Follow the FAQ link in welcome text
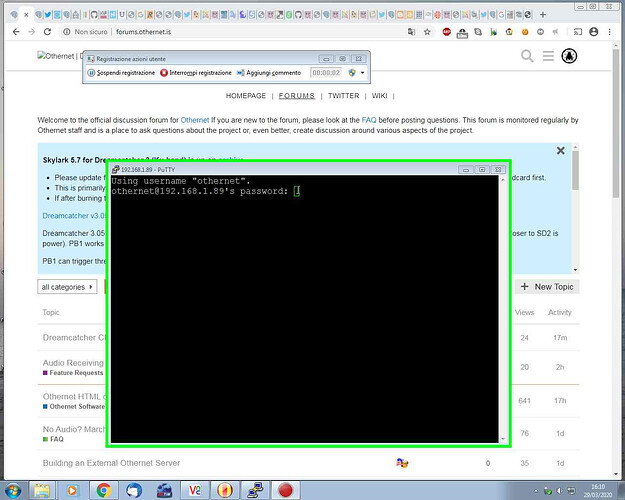 point(369,120)
